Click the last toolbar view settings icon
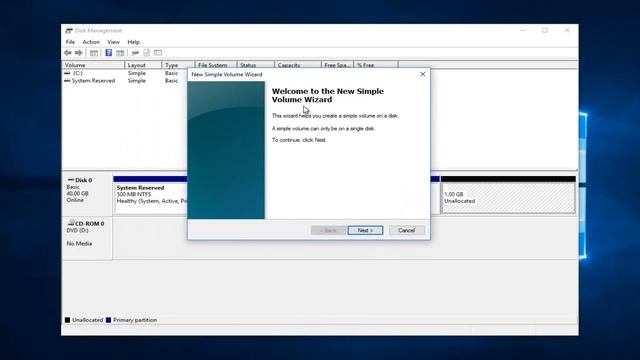 (158, 53)
